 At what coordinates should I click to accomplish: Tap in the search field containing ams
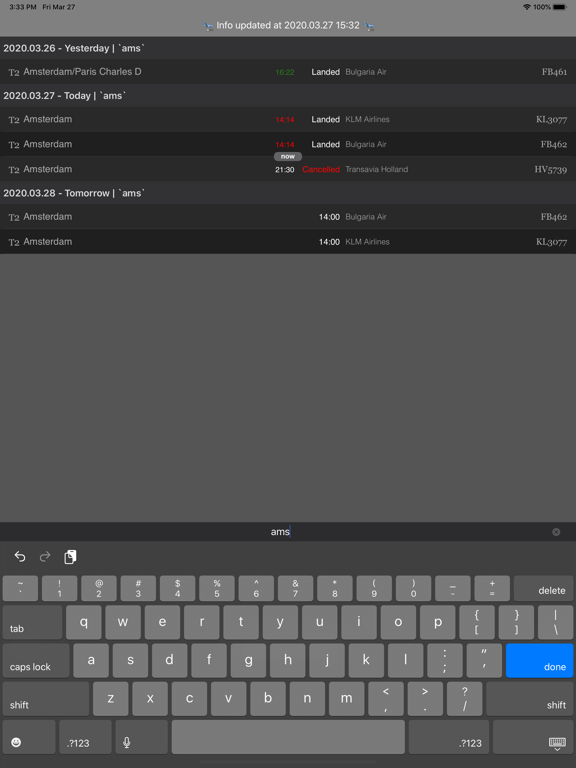288,532
